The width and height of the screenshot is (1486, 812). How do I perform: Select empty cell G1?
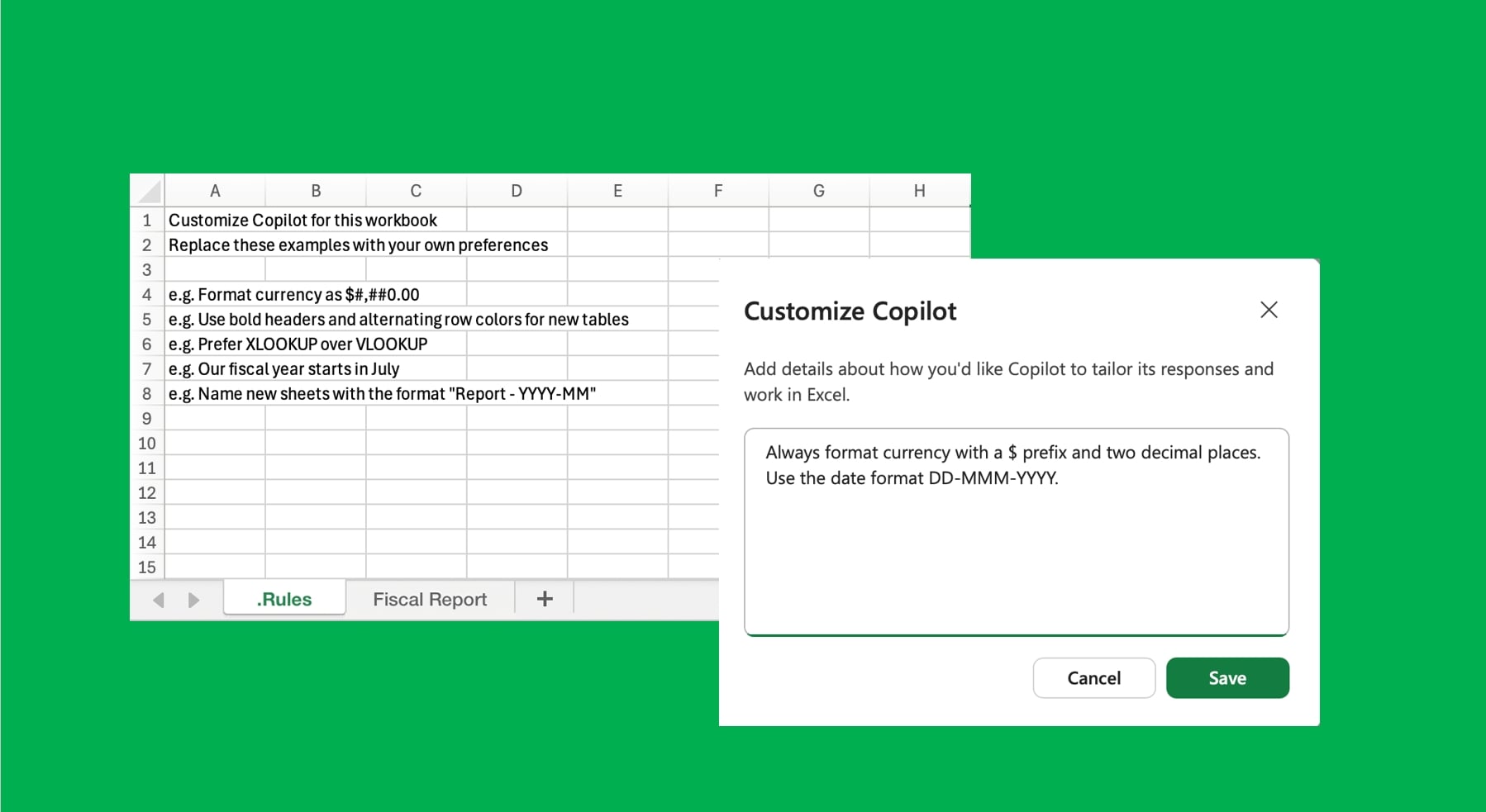(x=819, y=220)
